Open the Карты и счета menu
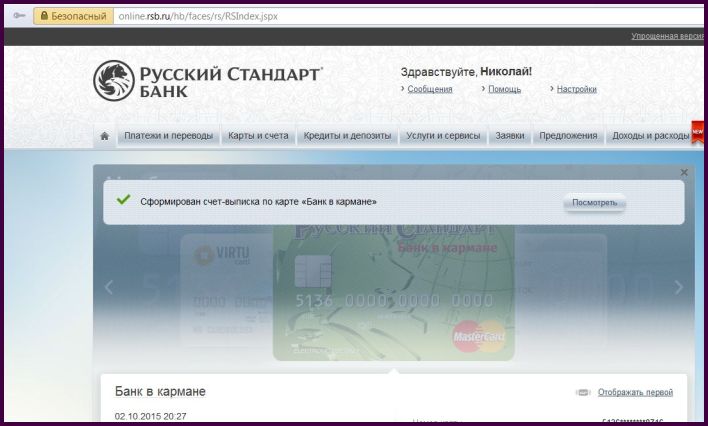 [x=258, y=136]
